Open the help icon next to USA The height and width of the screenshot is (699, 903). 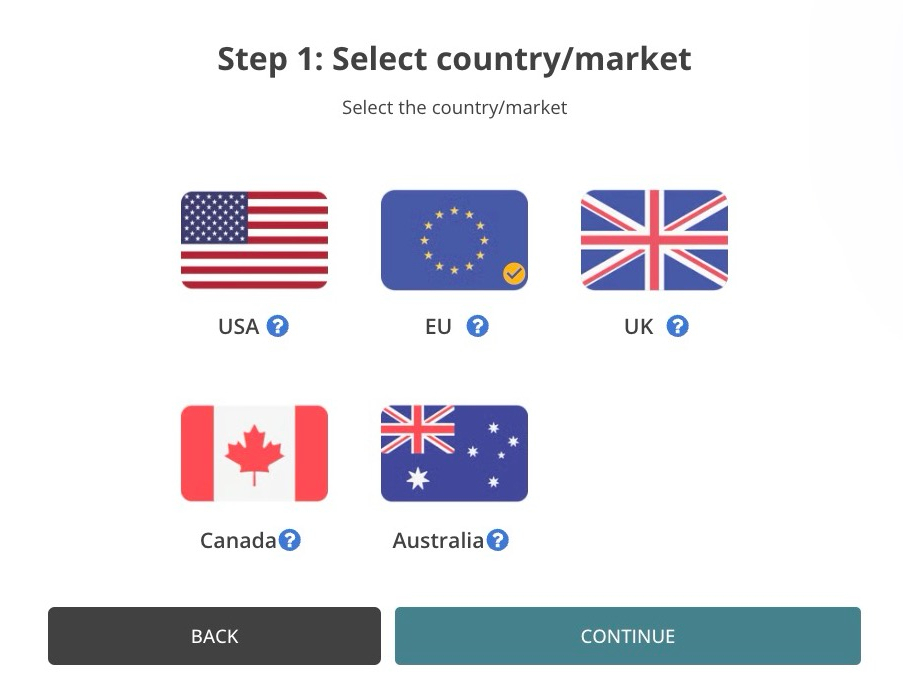point(278,326)
